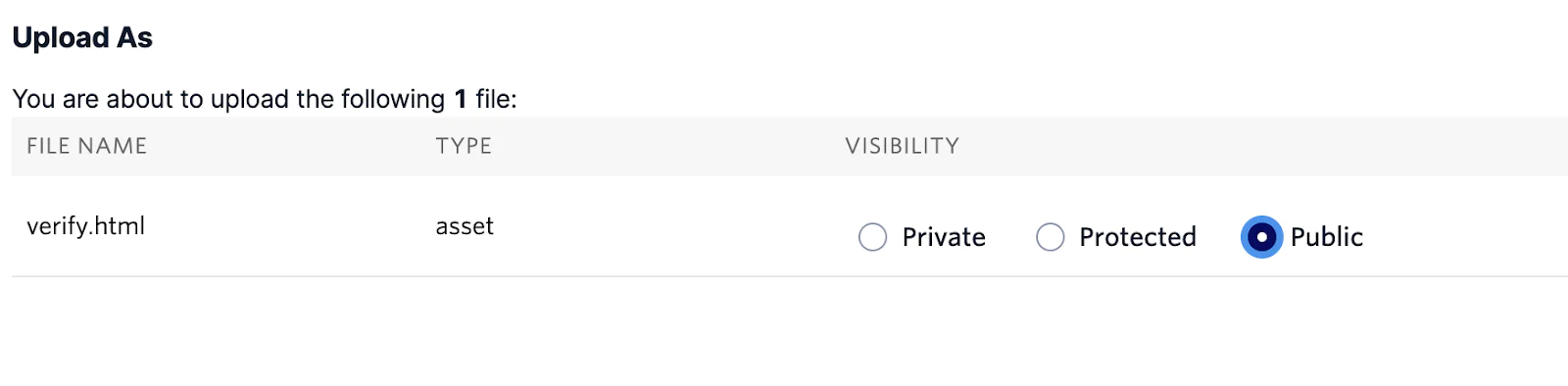This screenshot has width=1568, height=386.
Task: Click the VISIBILITY column header
Action: coord(903,146)
